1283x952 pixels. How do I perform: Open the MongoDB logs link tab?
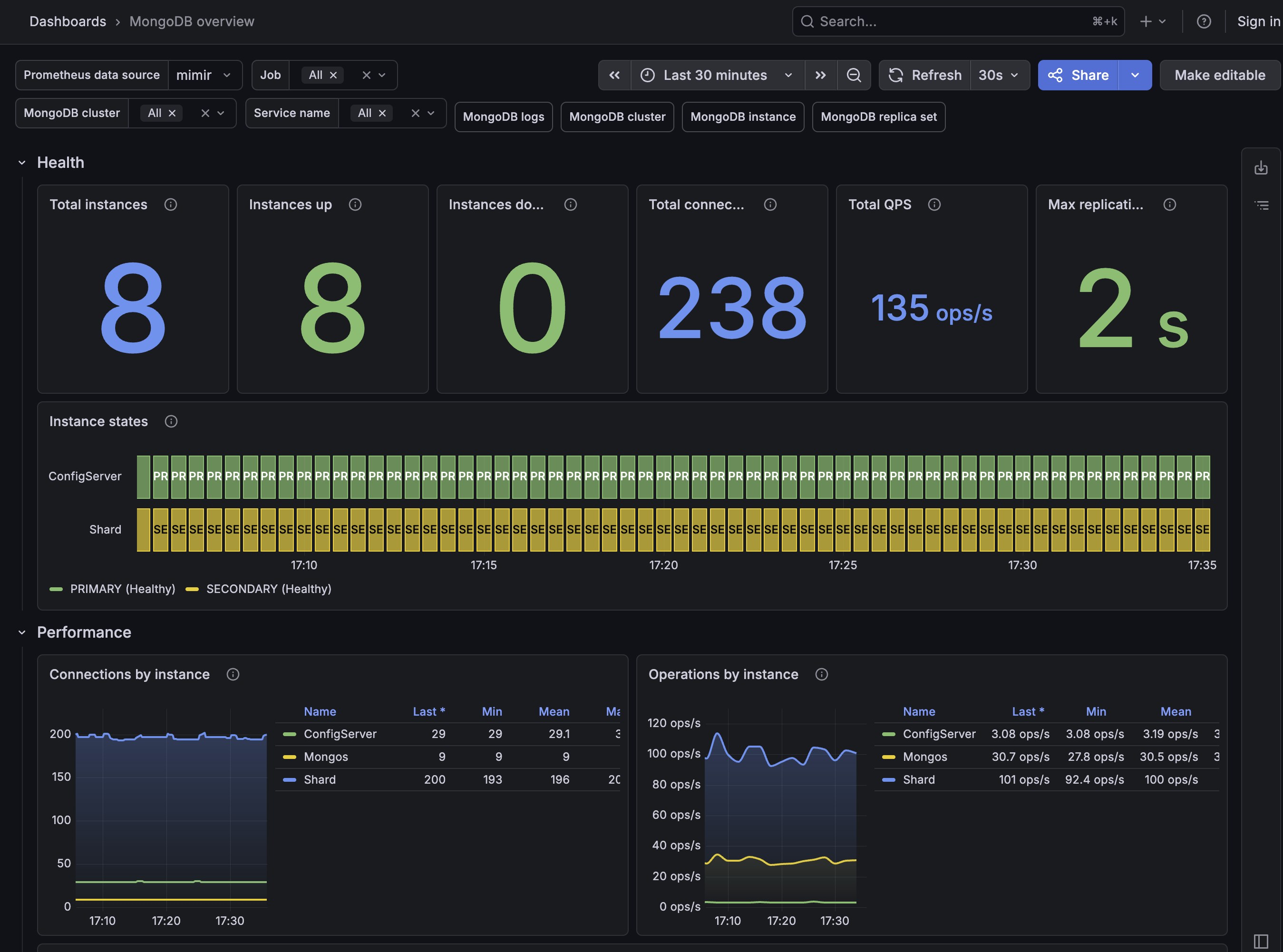coord(503,117)
